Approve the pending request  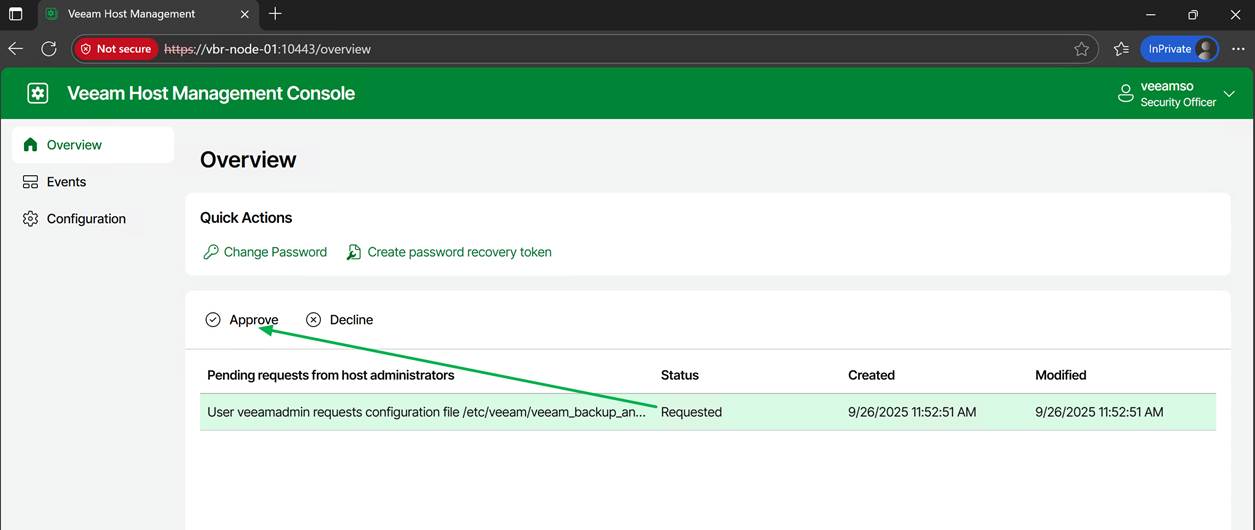(242, 320)
